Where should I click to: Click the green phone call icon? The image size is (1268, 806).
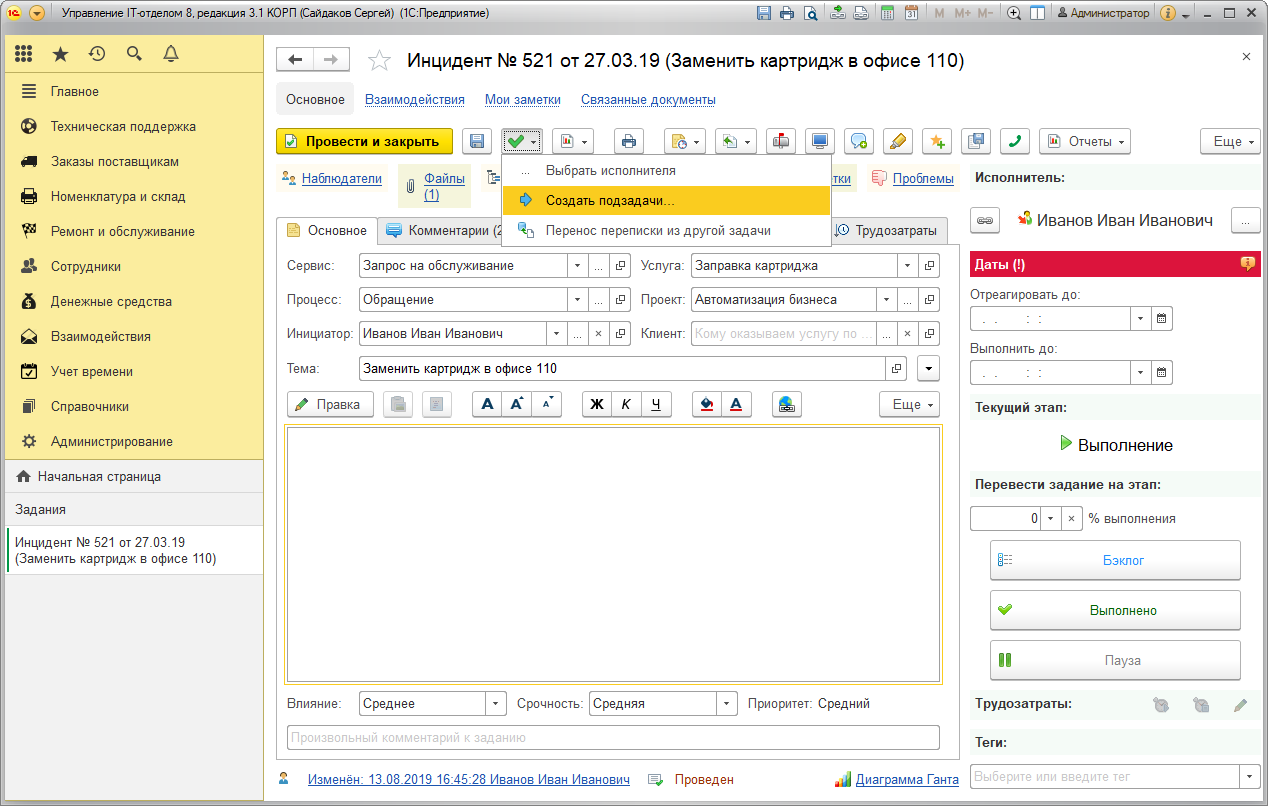tap(1014, 142)
